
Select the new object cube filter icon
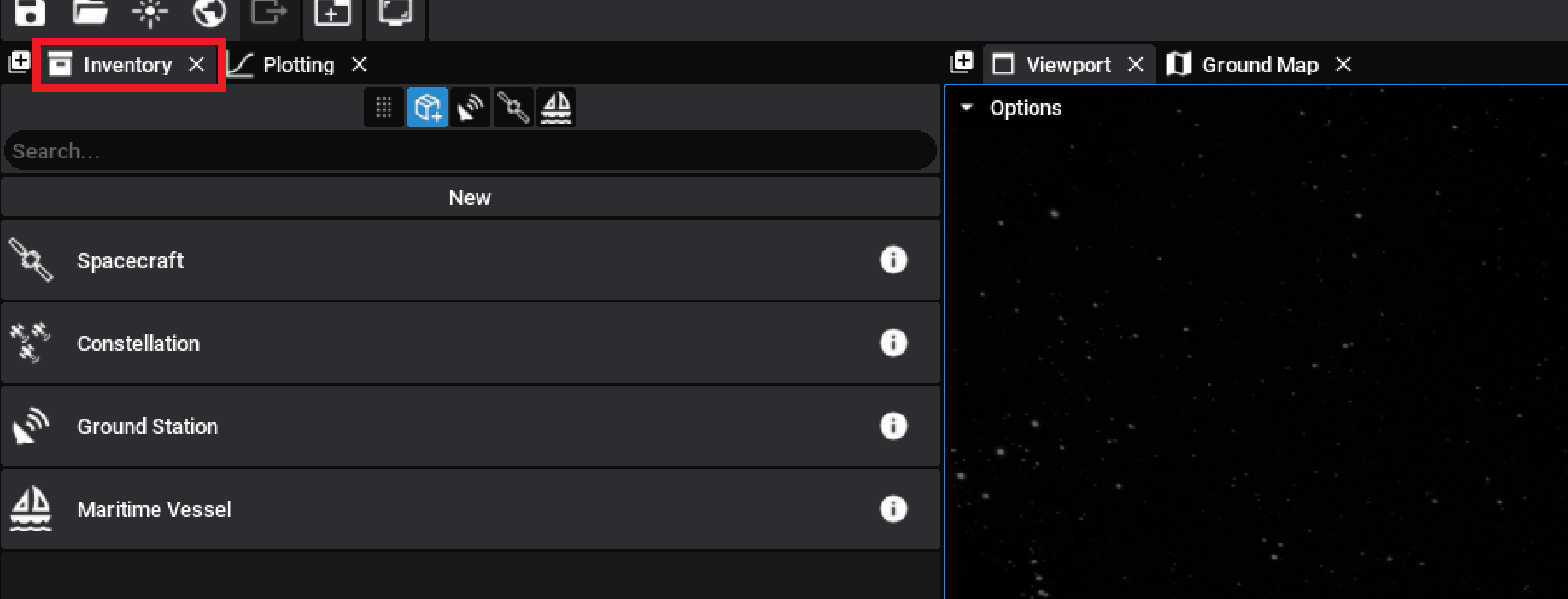tap(427, 108)
